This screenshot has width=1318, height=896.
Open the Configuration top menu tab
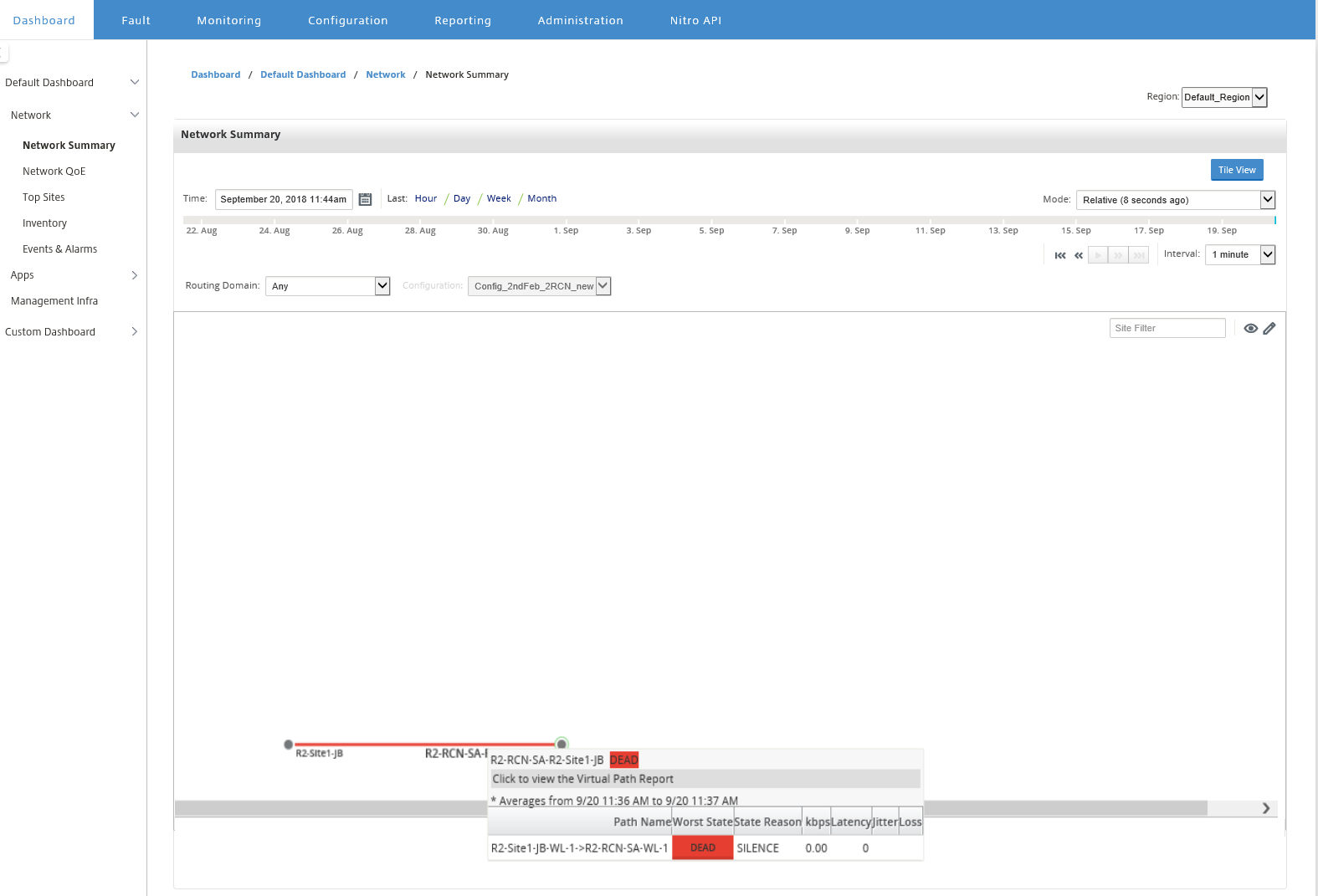pyautogui.click(x=348, y=20)
